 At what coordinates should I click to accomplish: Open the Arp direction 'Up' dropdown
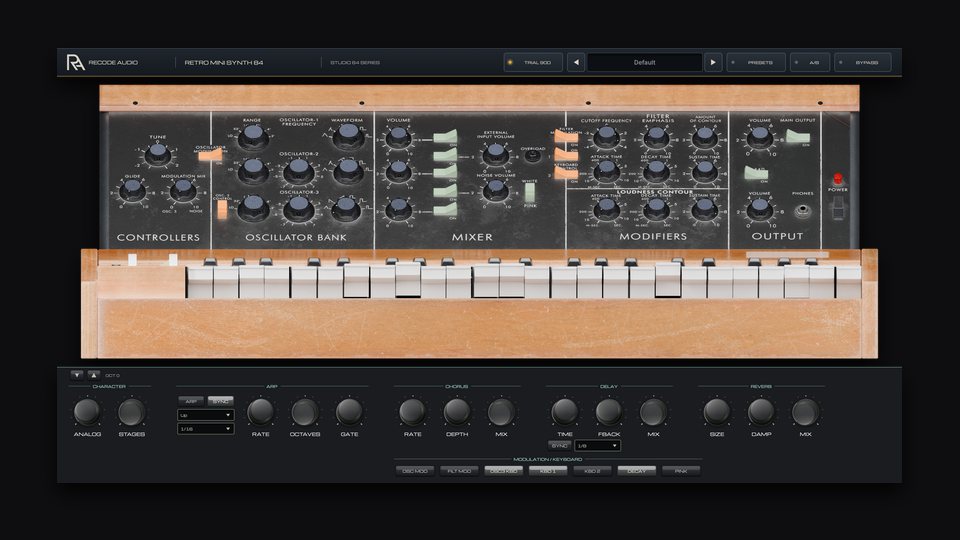pos(205,415)
